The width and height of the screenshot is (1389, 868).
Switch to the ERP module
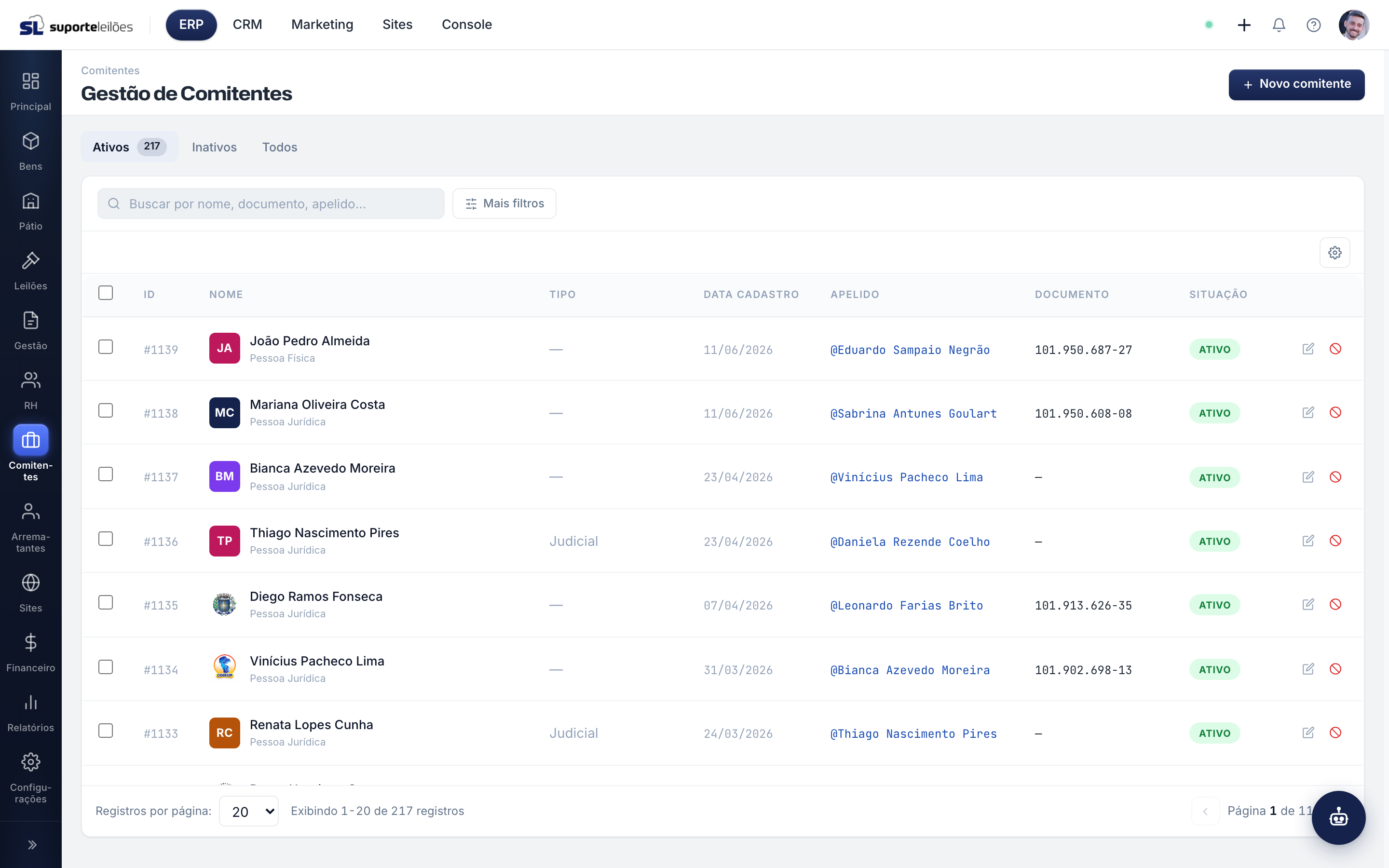pos(191,25)
